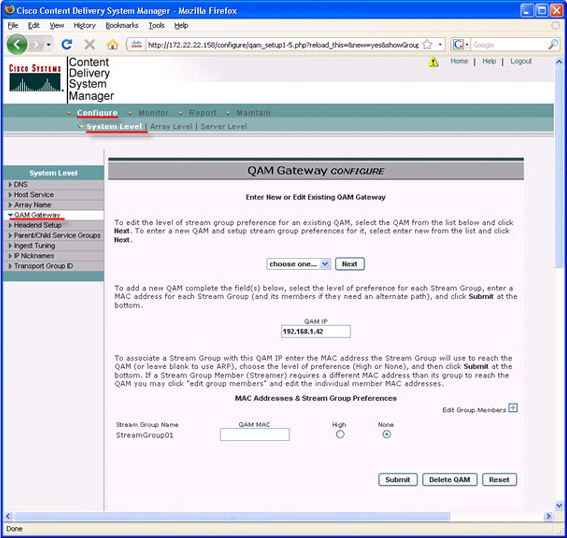
Task: Click the site identity icon in the address bar
Action: (x=136, y=45)
